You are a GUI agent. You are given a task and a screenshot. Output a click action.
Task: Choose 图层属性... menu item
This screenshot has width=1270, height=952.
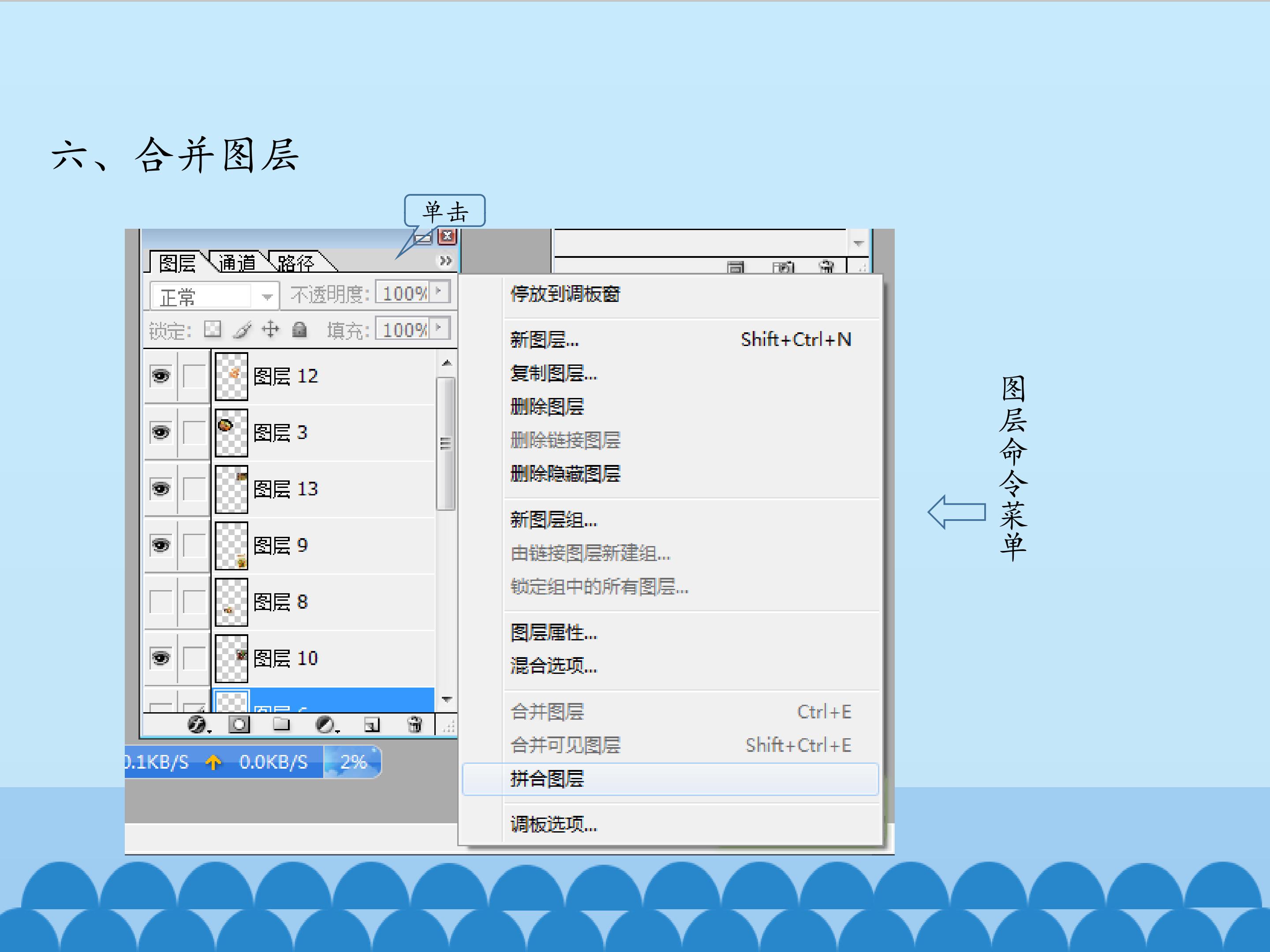670,633
